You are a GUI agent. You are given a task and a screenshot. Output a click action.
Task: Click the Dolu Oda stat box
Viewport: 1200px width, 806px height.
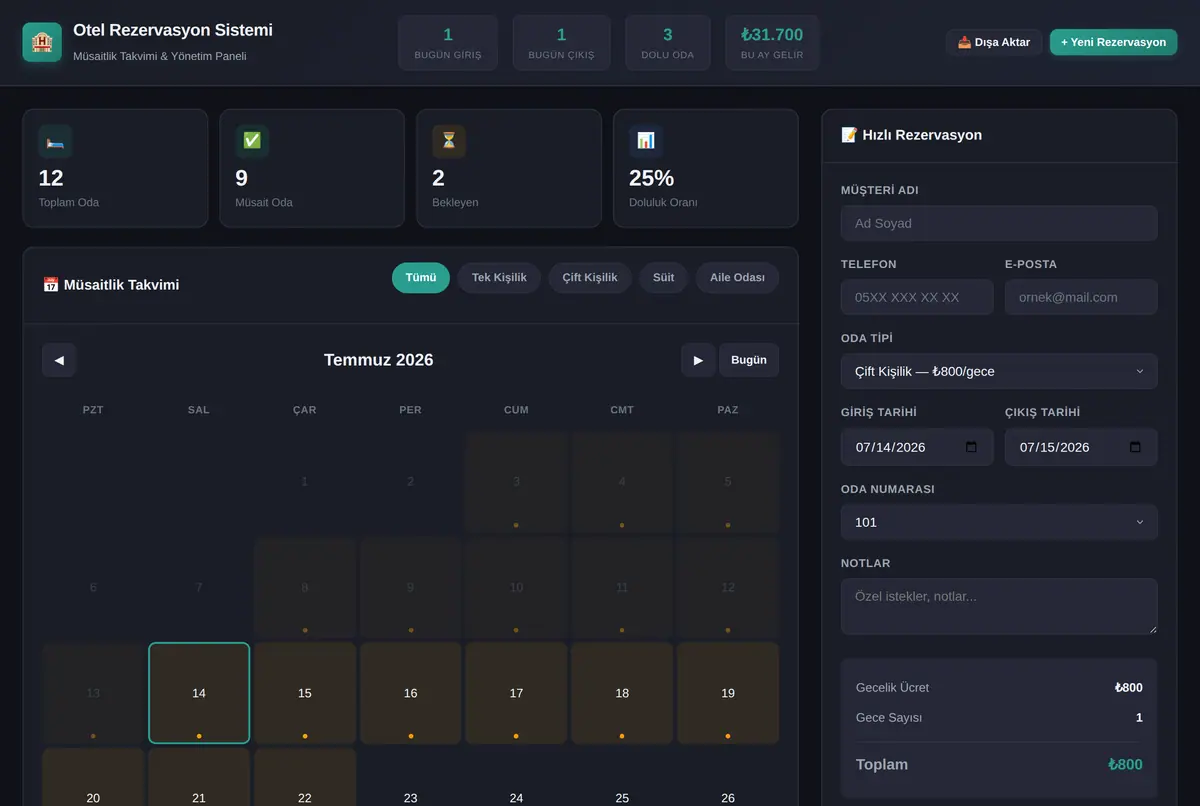[x=668, y=43]
